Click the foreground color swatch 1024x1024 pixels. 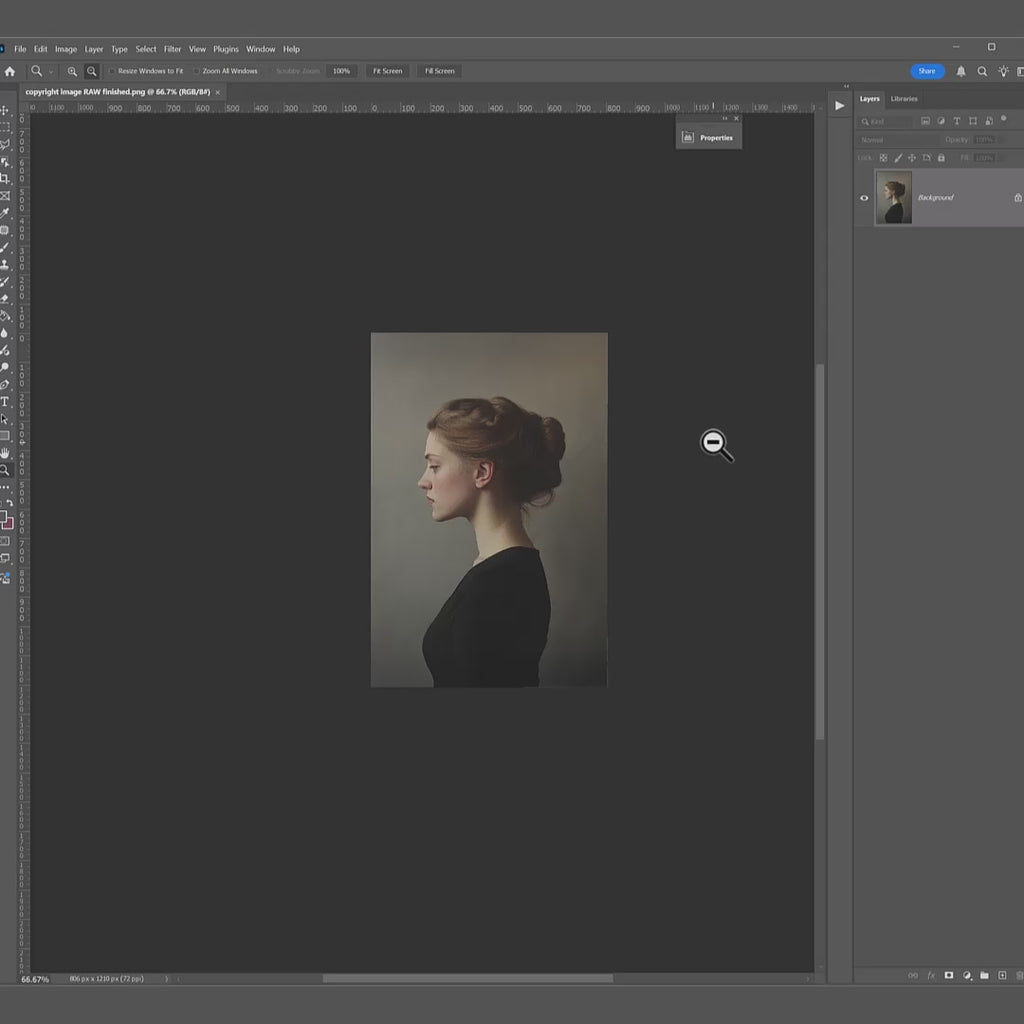(3, 517)
